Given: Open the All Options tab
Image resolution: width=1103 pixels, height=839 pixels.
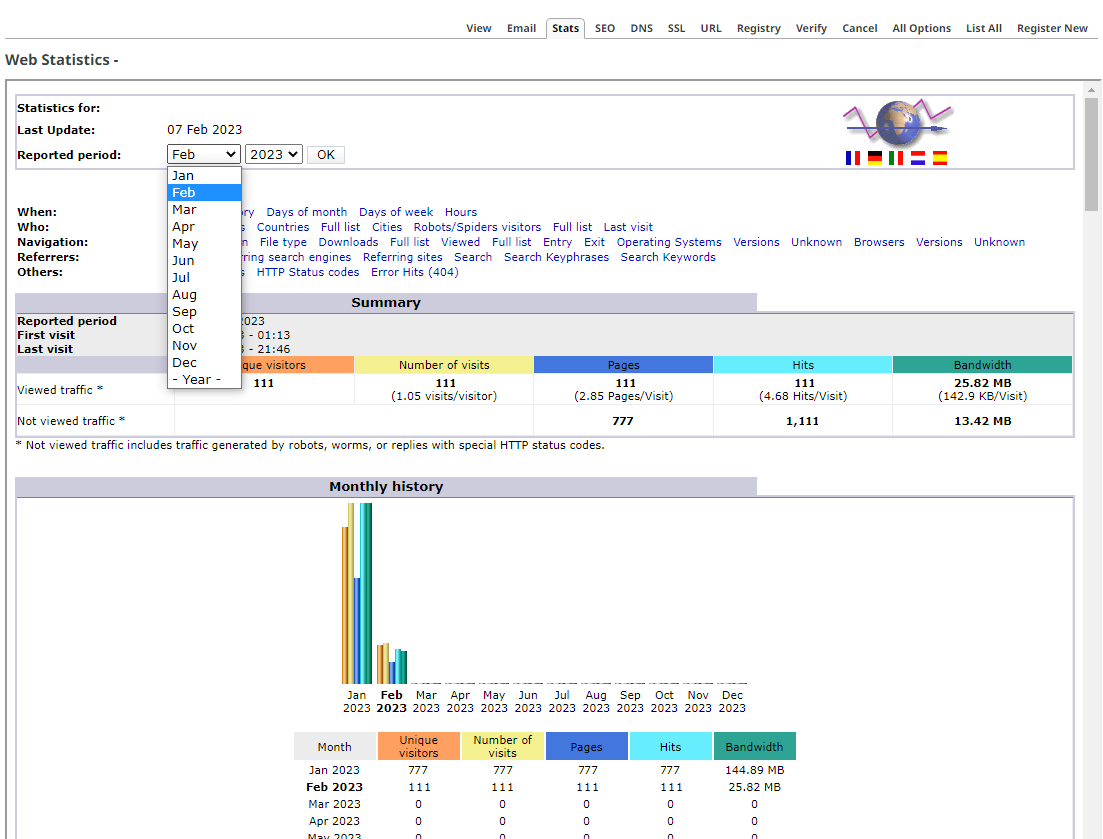Looking at the screenshot, I should tap(922, 28).
